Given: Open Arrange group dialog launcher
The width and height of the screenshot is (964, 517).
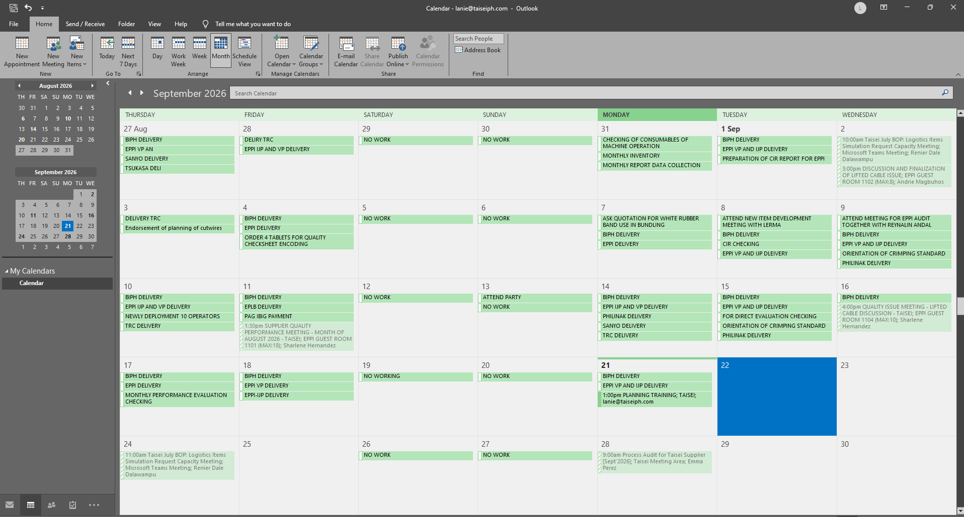Looking at the screenshot, I should [258, 74].
